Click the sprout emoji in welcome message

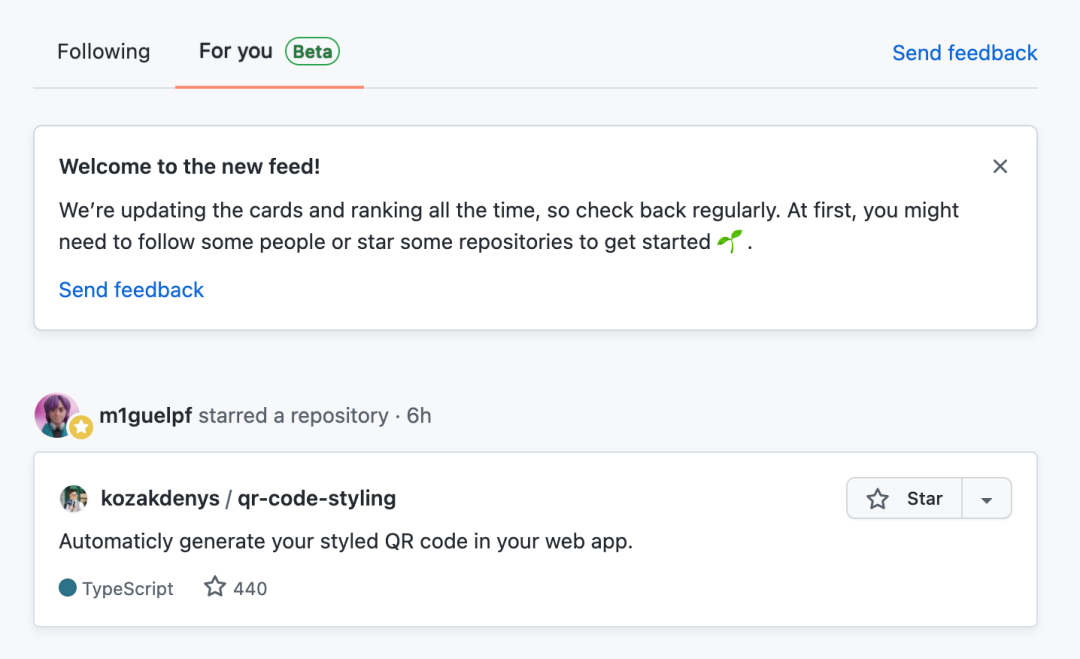(x=729, y=242)
